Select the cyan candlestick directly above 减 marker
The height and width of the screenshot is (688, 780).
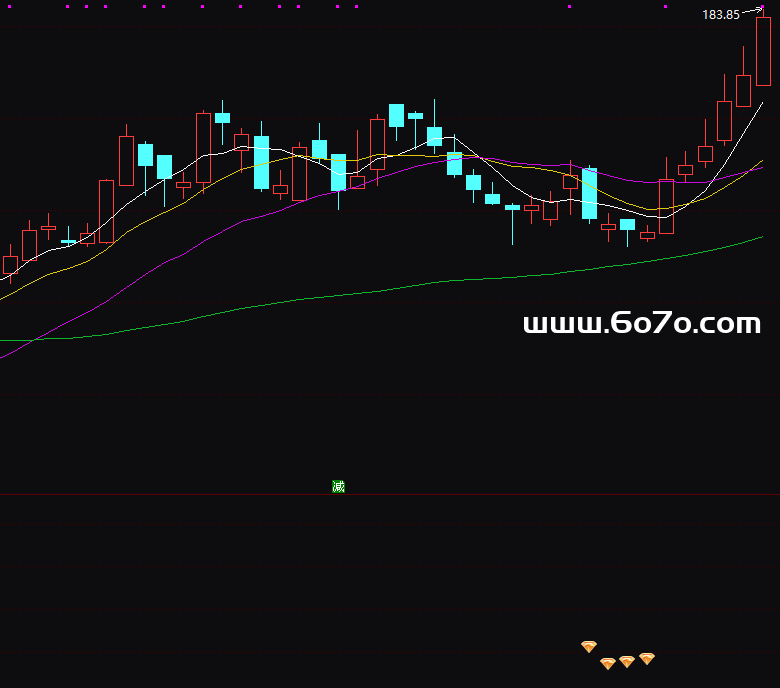point(338,172)
